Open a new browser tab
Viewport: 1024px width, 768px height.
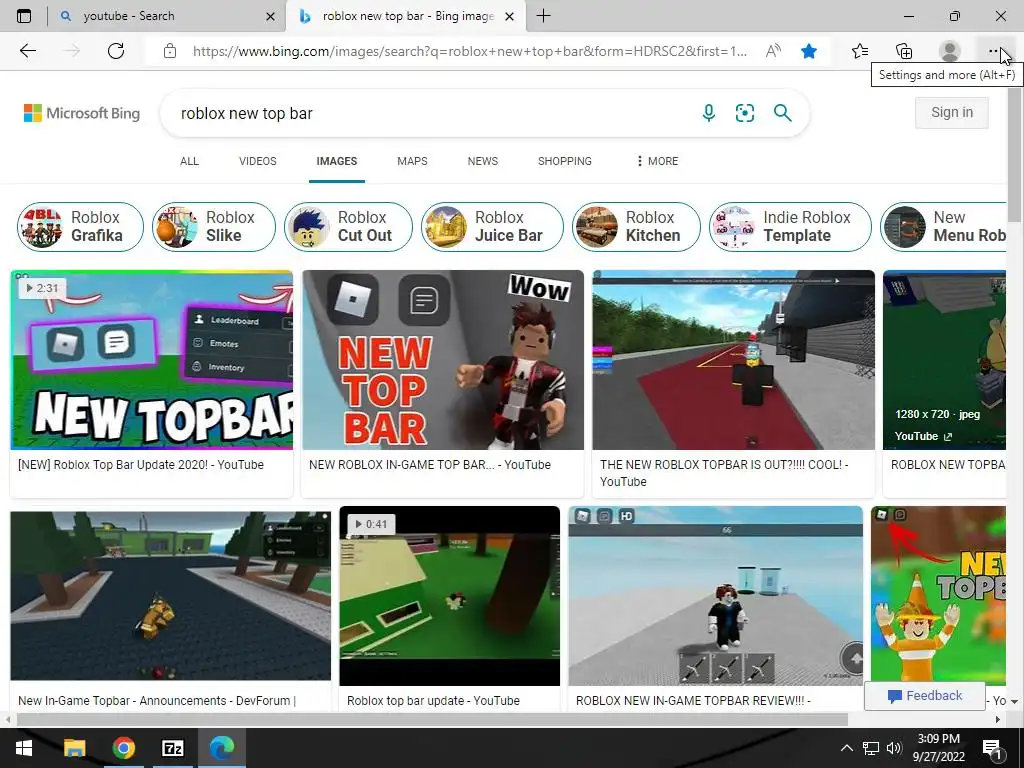coord(543,16)
